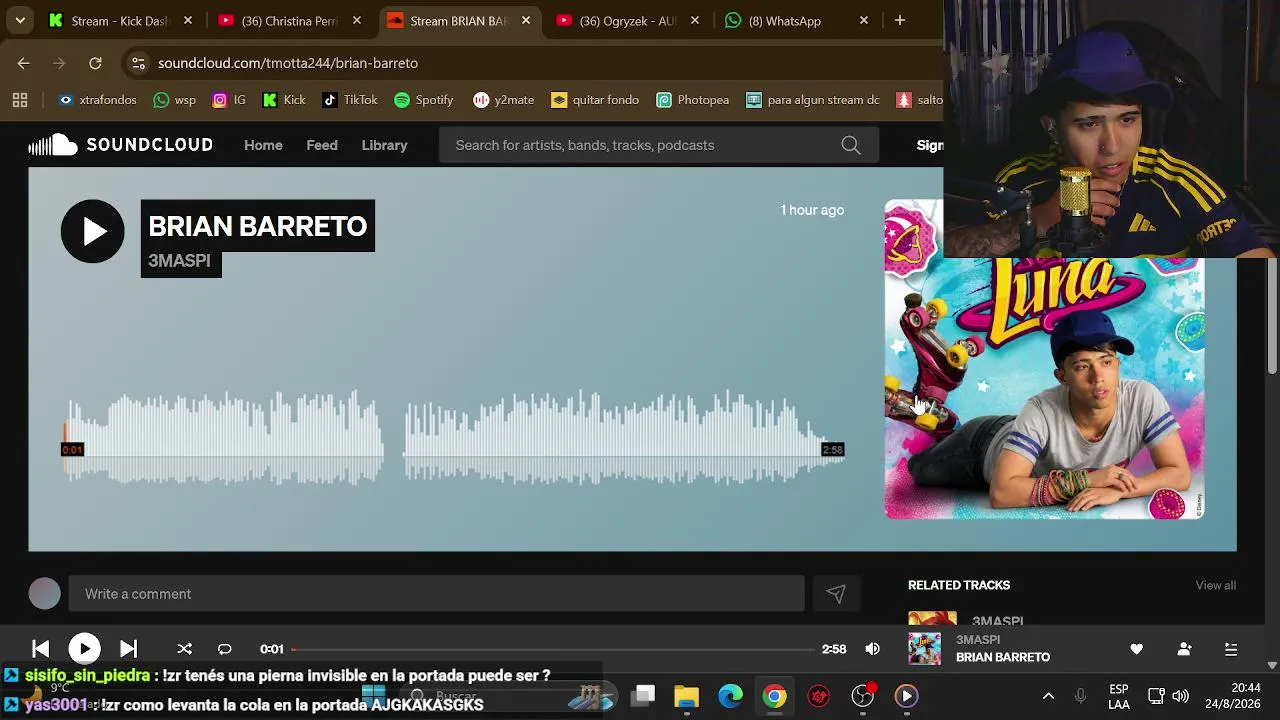This screenshot has height=720, width=1280.
Task: Open track thumbnail in the player bar
Action: point(924,649)
